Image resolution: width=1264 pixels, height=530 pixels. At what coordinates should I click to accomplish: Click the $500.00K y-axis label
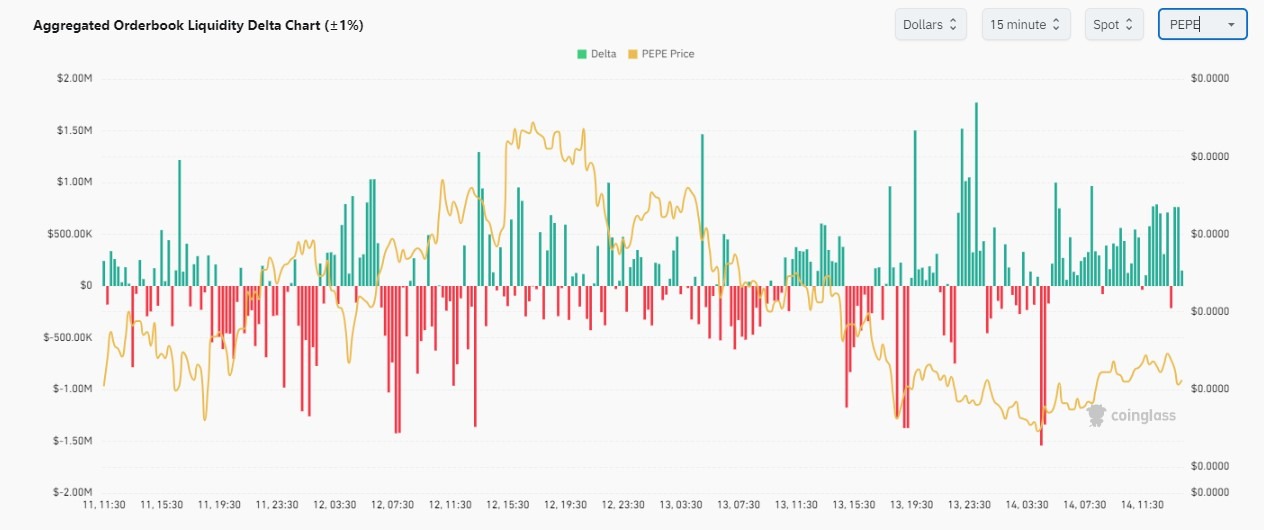68,234
